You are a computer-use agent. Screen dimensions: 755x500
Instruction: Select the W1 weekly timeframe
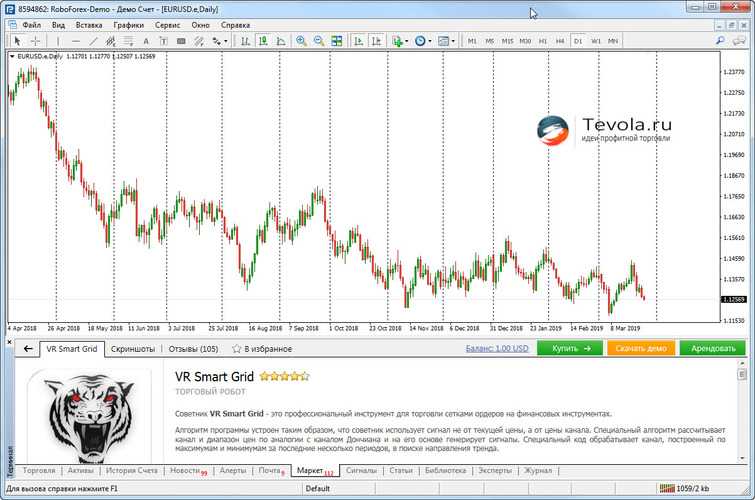pos(596,41)
